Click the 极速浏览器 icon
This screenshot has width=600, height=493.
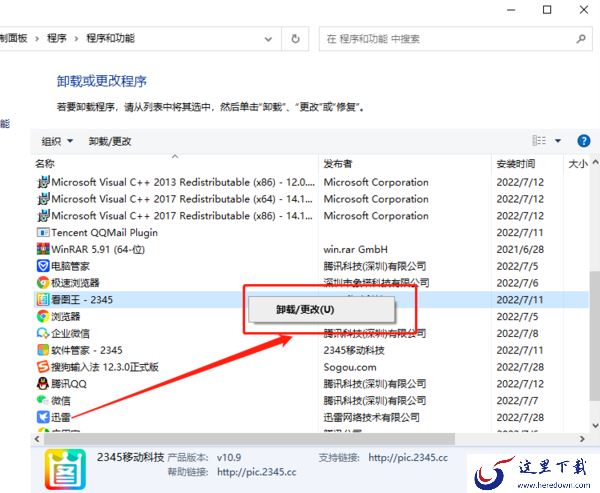click(x=43, y=283)
